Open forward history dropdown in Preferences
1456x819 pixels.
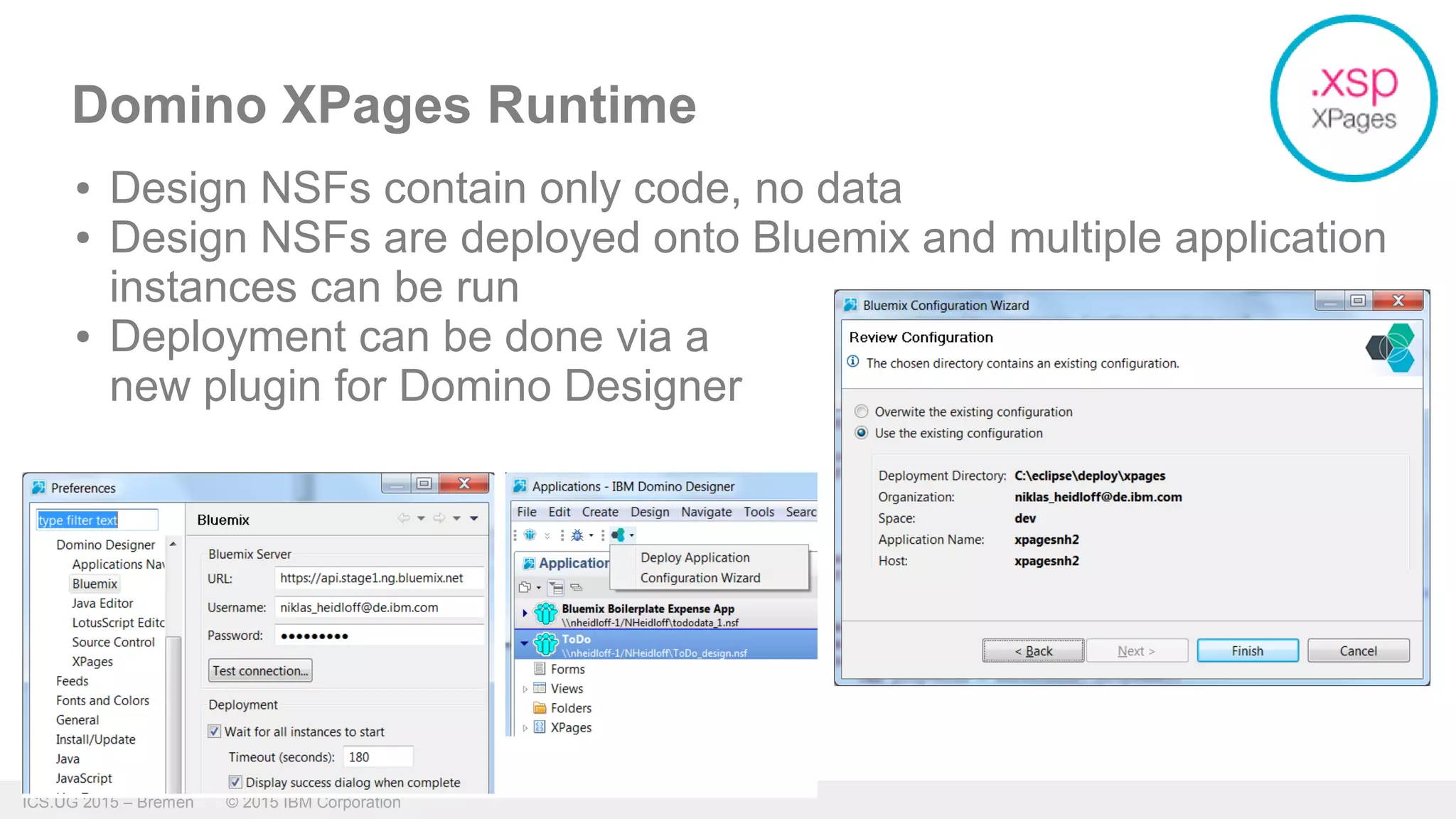[x=456, y=518]
